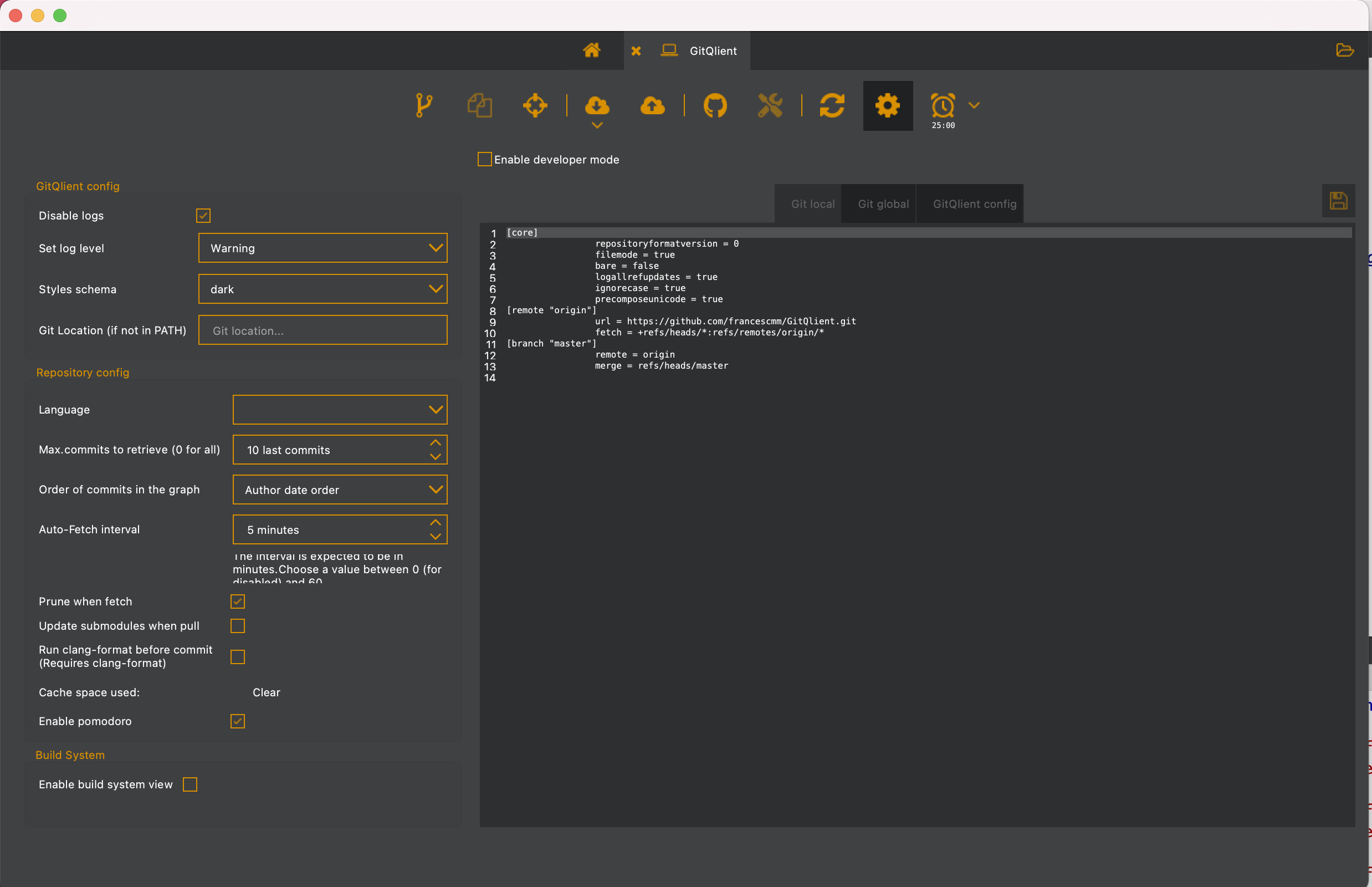Click the Clear cache button

point(266,692)
